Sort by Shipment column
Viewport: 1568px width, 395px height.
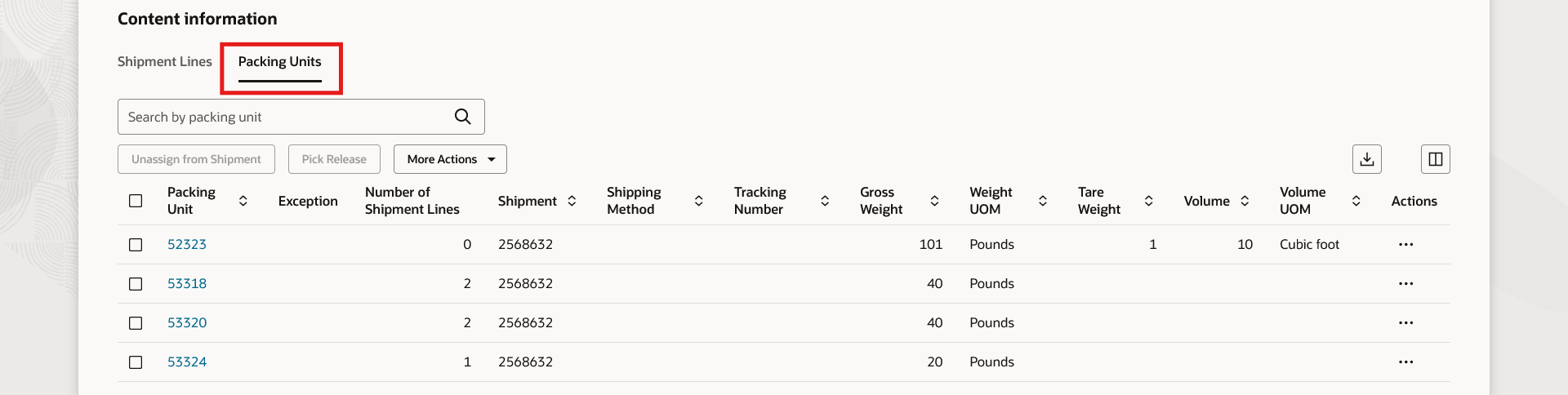[572, 201]
